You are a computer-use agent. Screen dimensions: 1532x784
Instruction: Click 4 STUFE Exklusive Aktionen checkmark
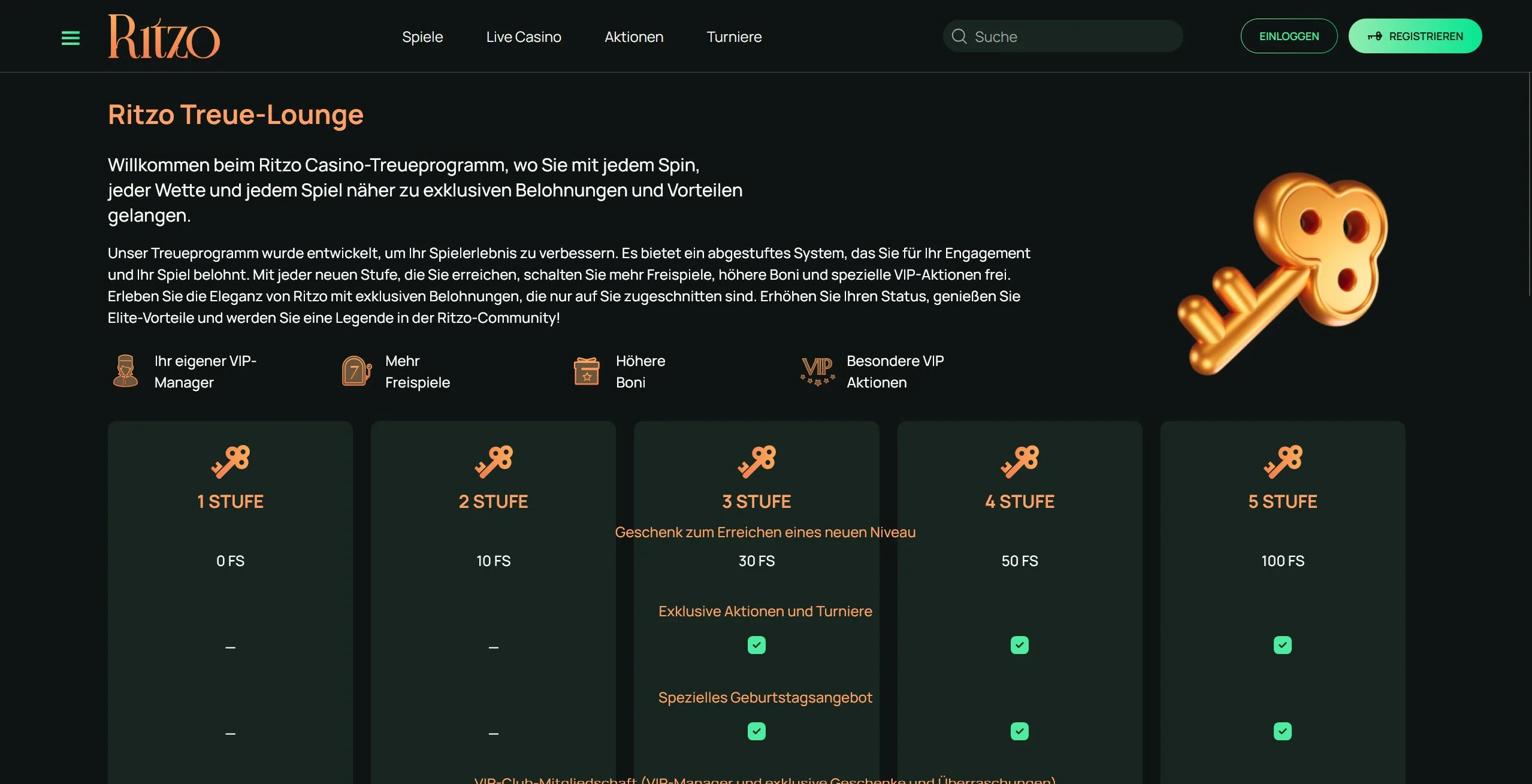click(1020, 645)
